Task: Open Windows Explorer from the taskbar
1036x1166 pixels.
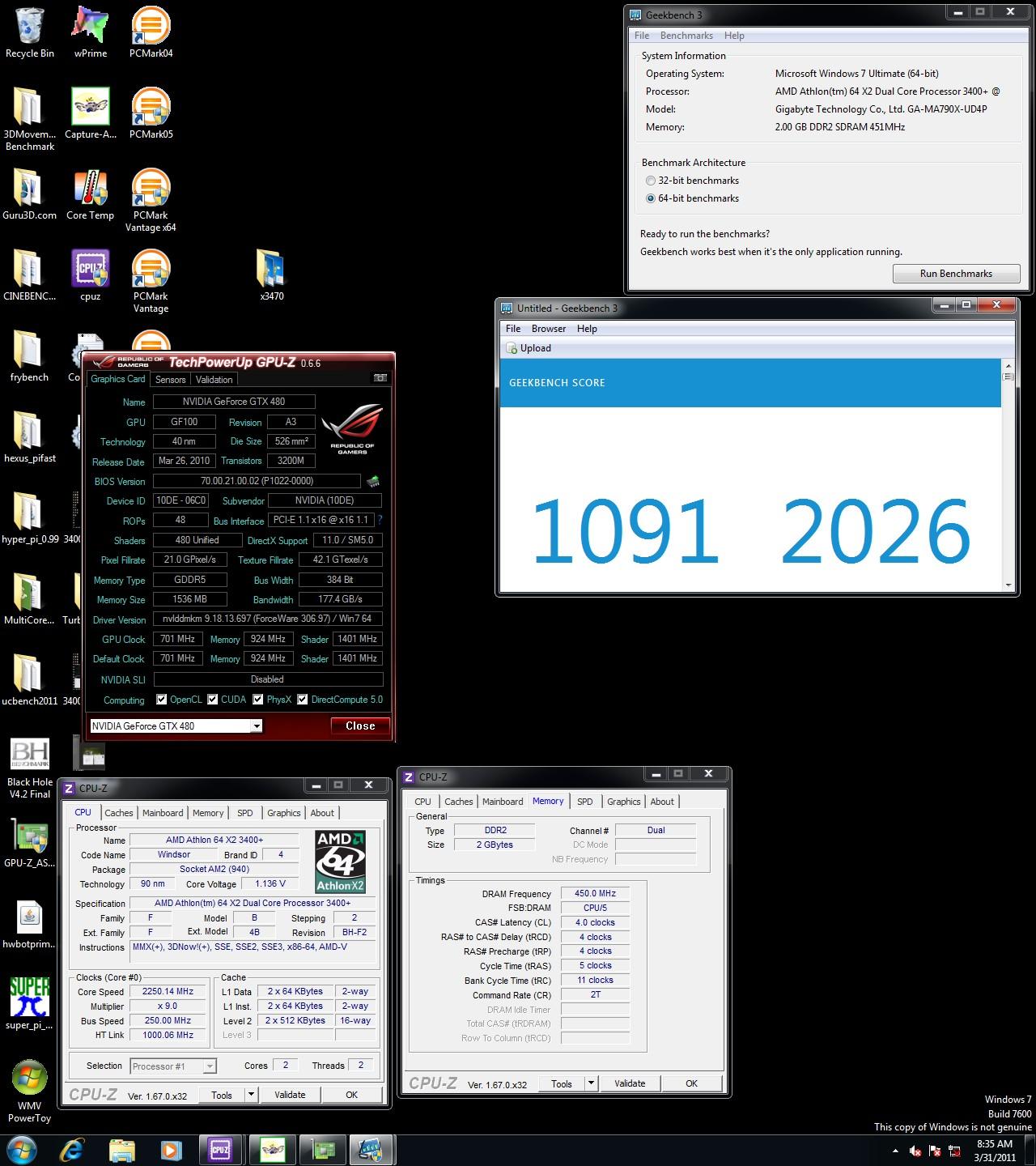Action: [x=122, y=1150]
